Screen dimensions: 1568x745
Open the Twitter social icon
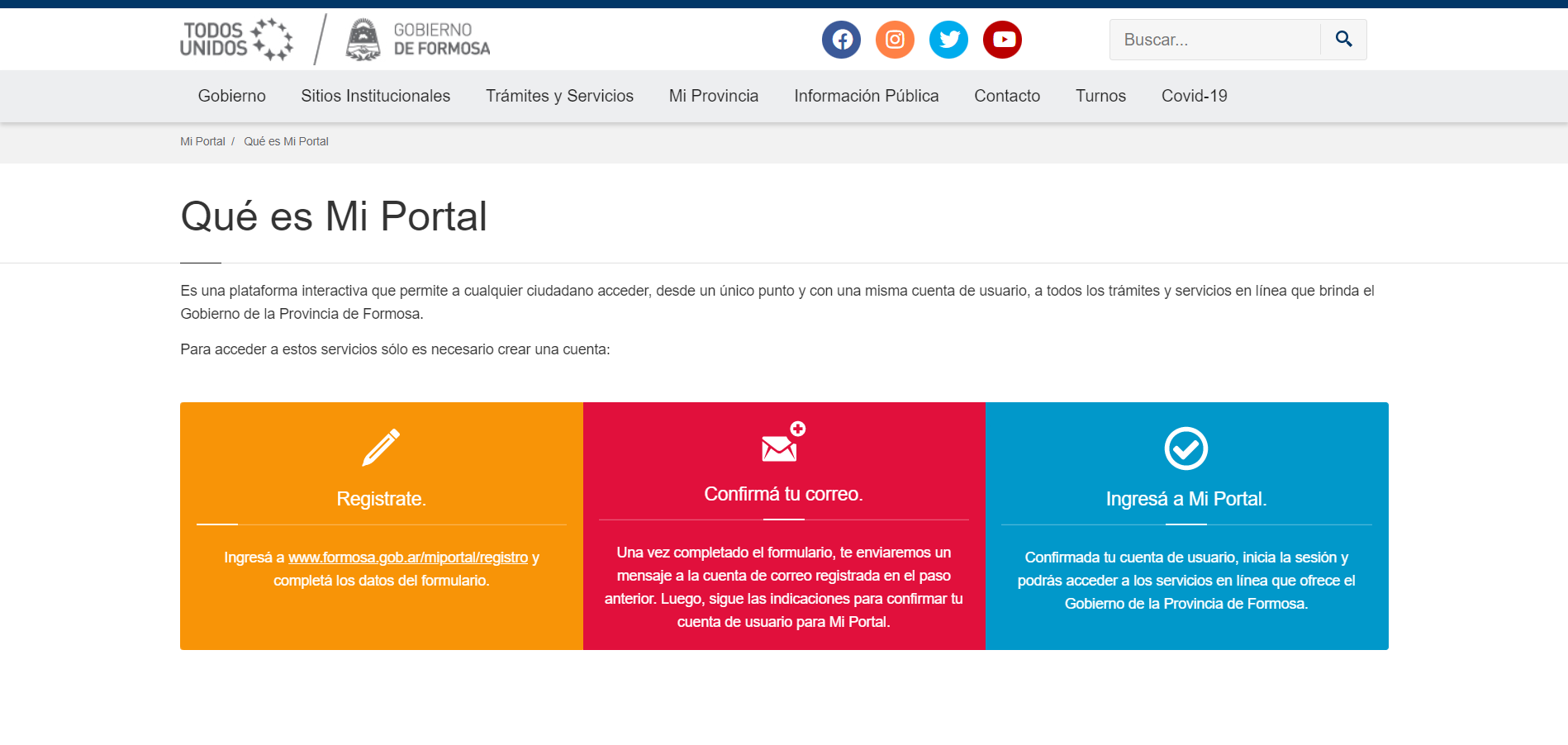pyautogui.click(x=948, y=40)
